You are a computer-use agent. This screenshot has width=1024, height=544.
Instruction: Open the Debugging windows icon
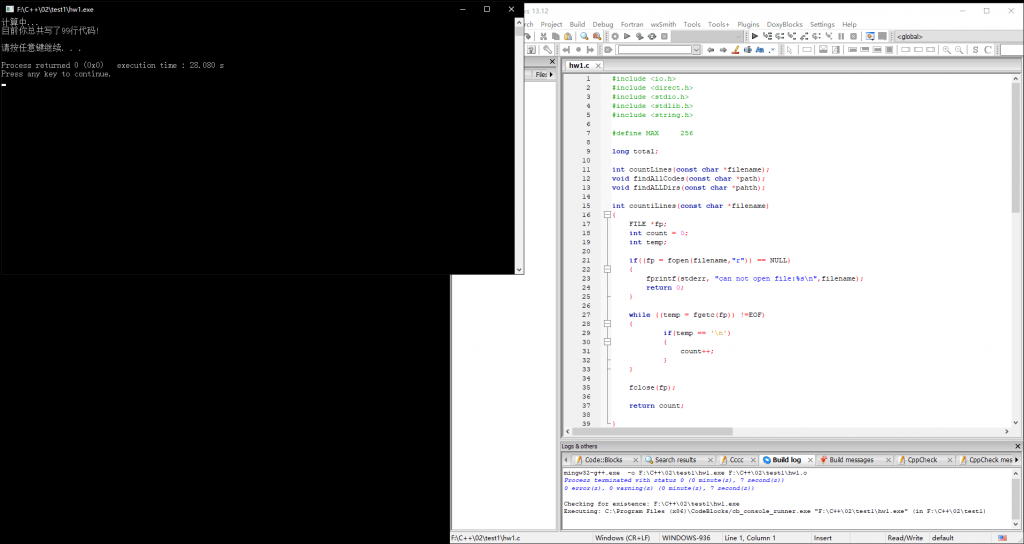870,36
